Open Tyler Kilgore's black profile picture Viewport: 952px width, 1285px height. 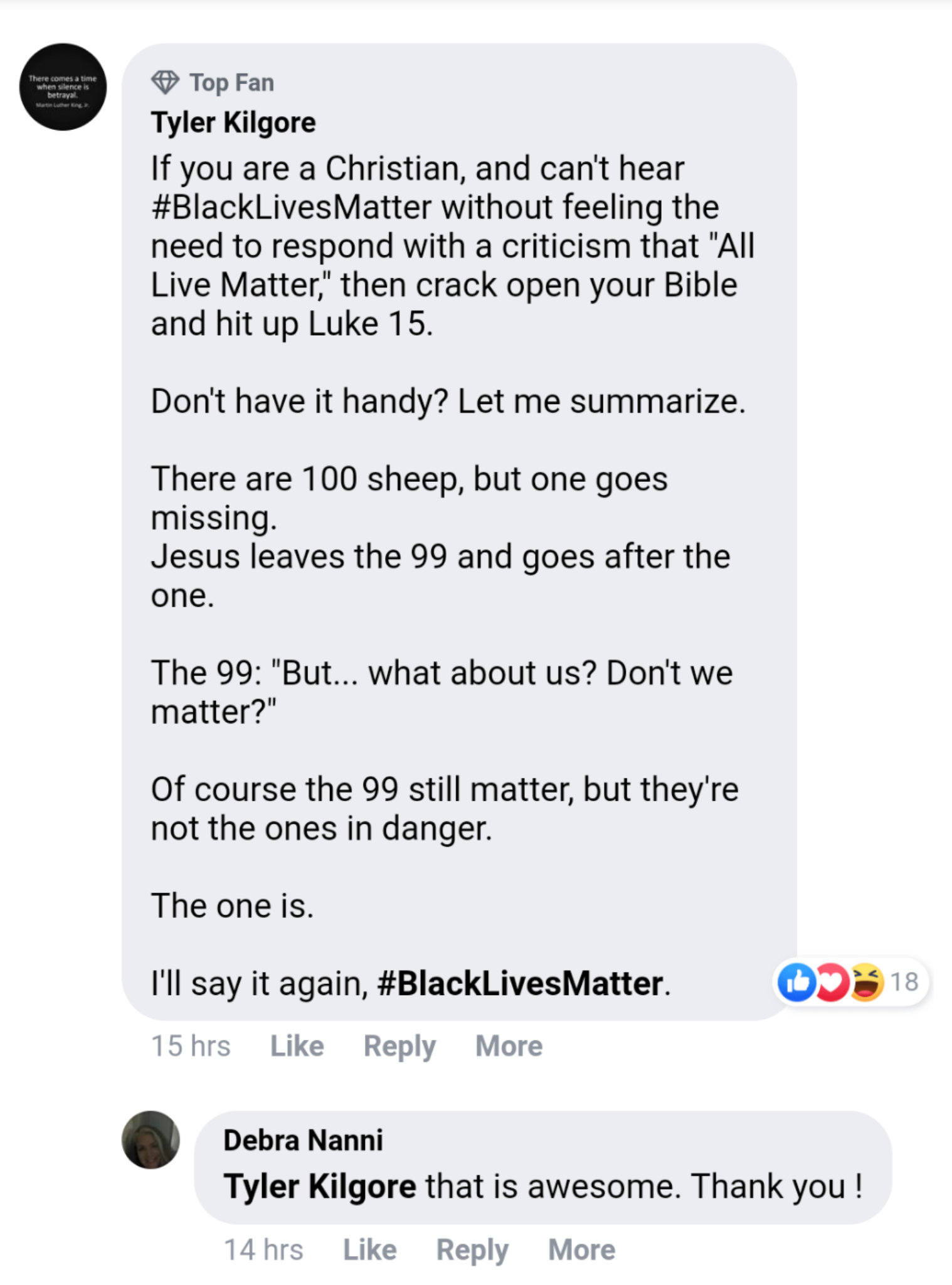pyautogui.click(x=63, y=87)
